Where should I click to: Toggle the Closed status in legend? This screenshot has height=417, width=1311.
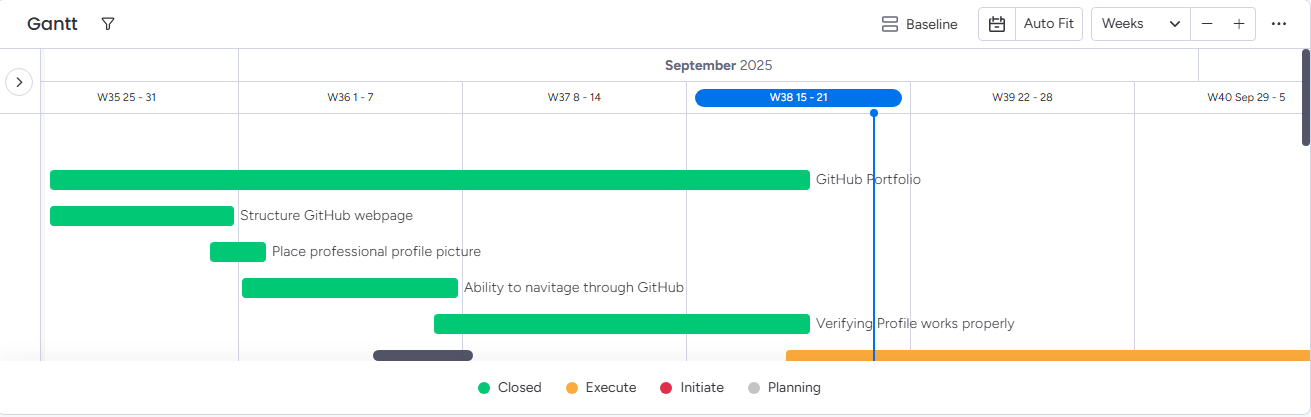pyautogui.click(x=510, y=388)
